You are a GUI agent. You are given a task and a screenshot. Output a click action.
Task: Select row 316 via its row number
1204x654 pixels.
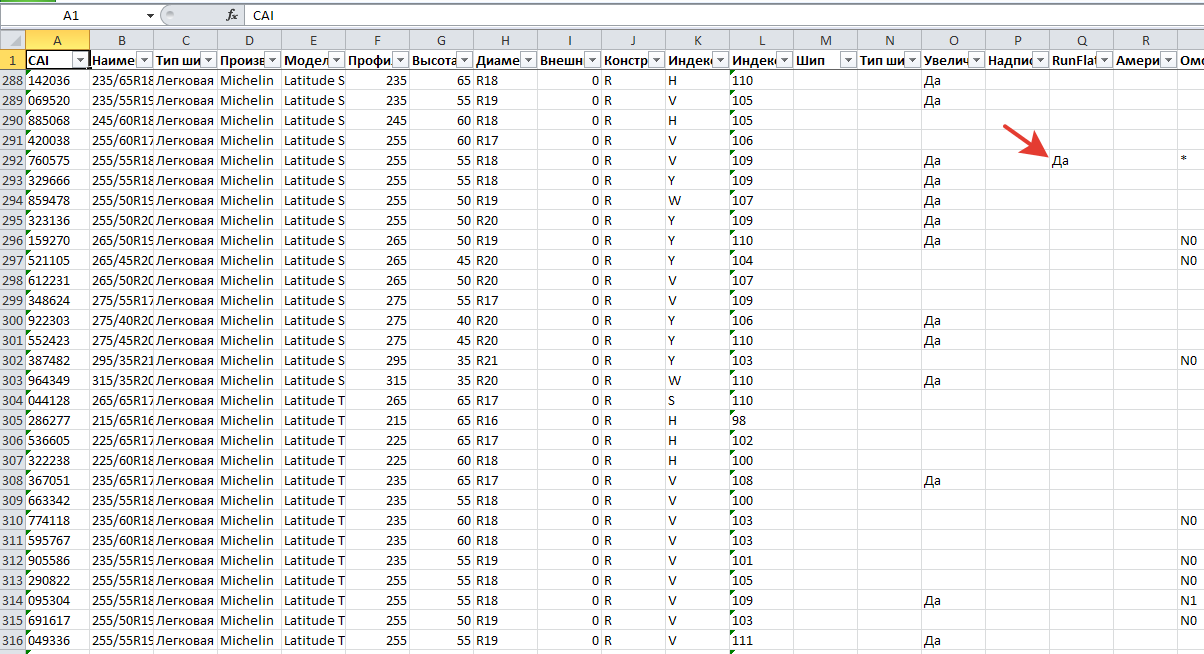pyautogui.click(x=12, y=640)
